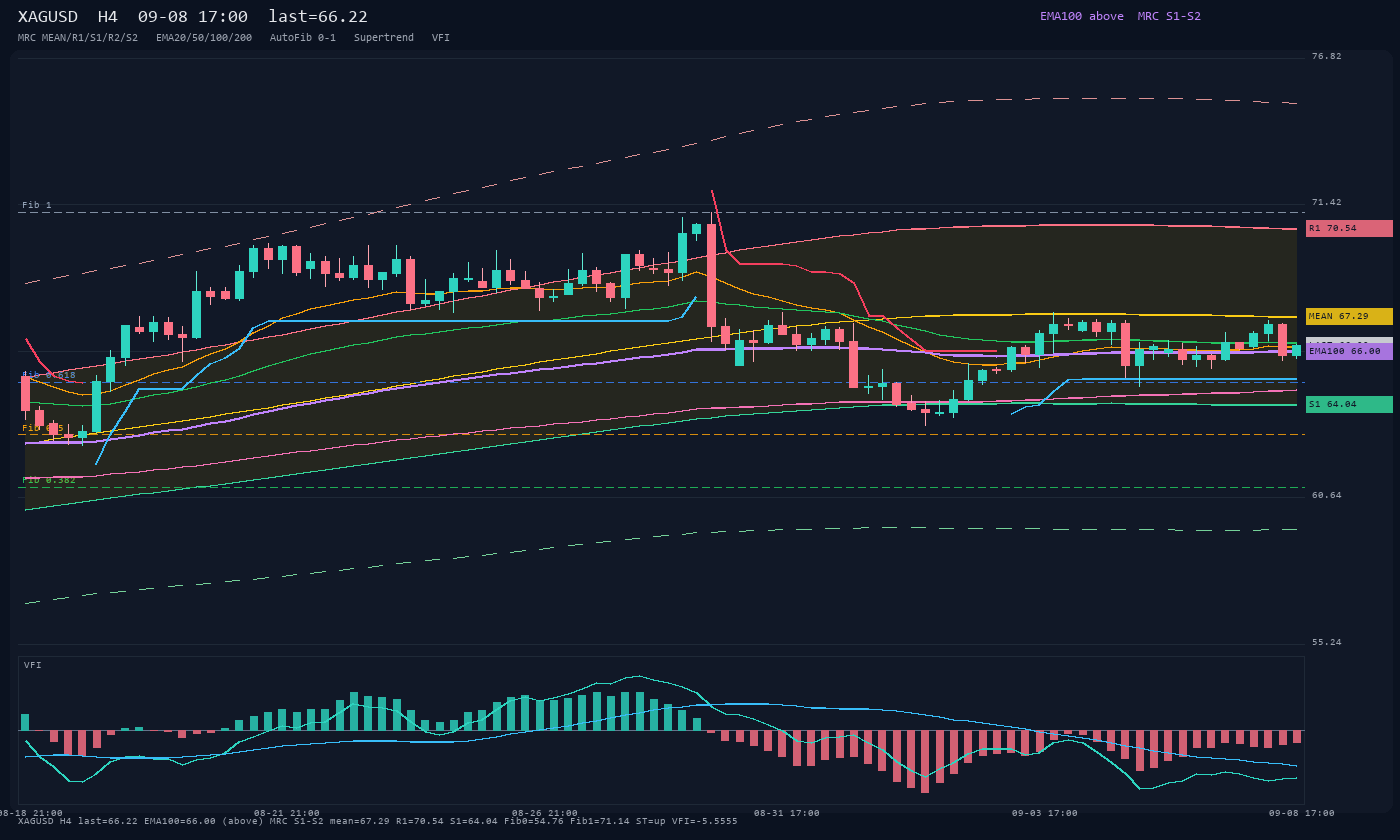Select the VFI label in the indicator list
1400x840 pixels.
[x=441, y=38]
